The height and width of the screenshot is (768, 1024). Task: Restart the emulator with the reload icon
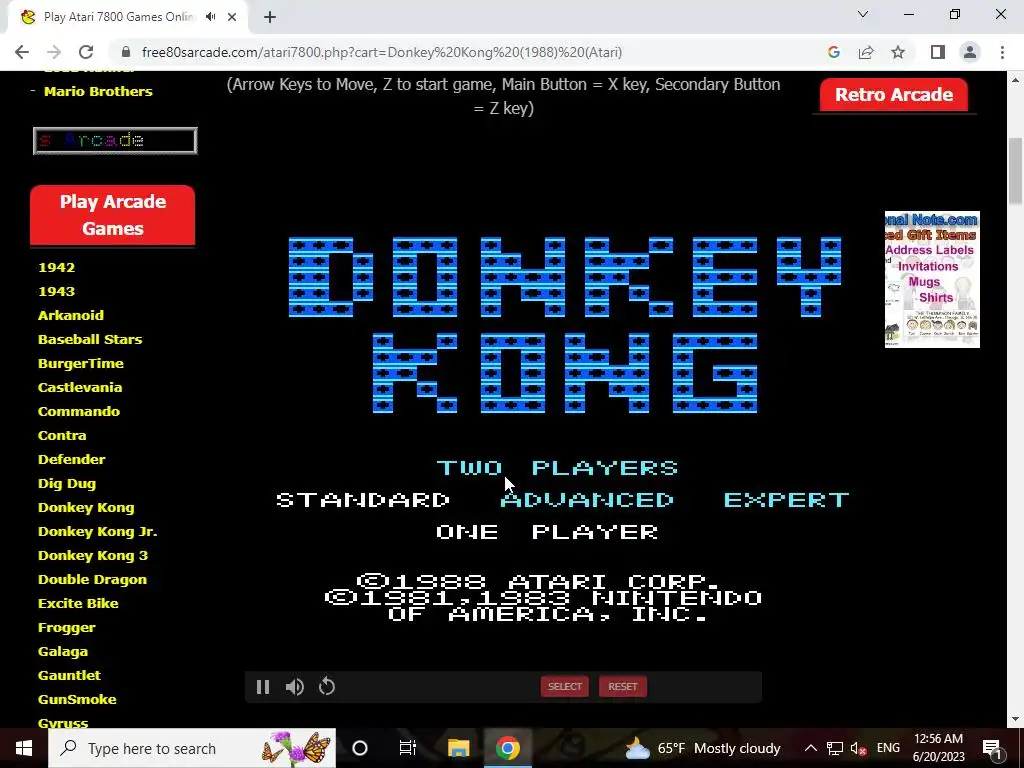pyautogui.click(x=327, y=687)
